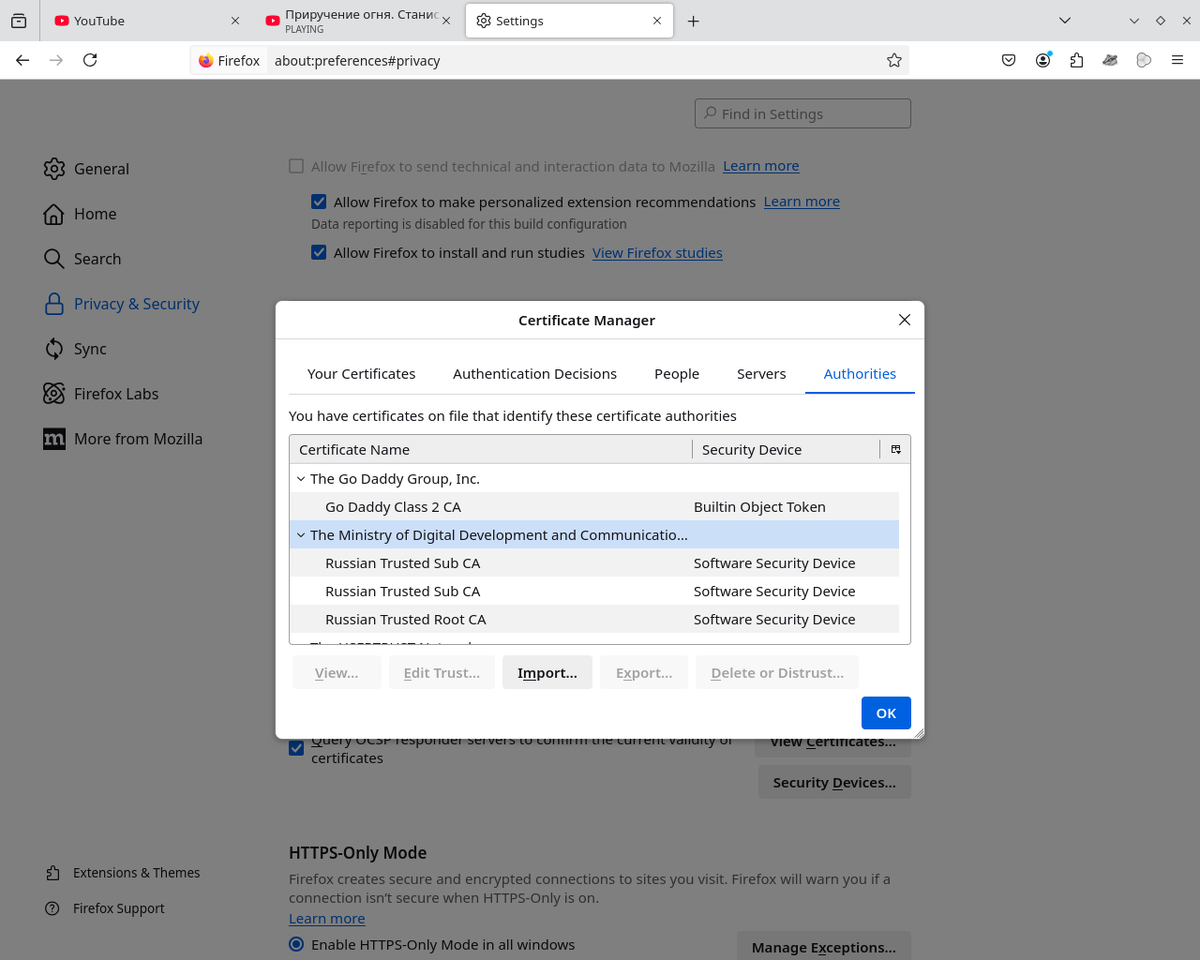Click Builtin Object Token cell

(x=760, y=507)
